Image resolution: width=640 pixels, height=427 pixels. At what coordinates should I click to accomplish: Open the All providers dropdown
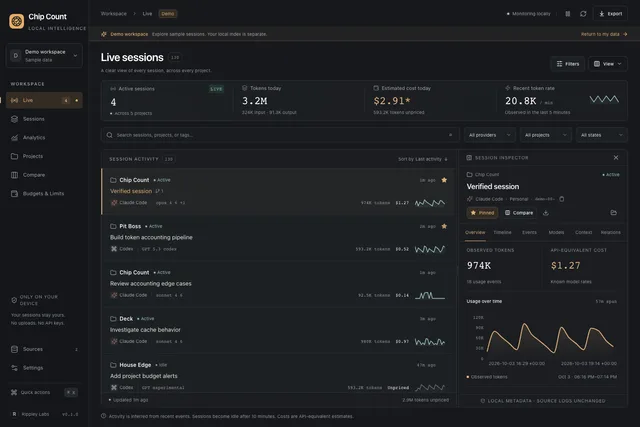pos(489,135)
